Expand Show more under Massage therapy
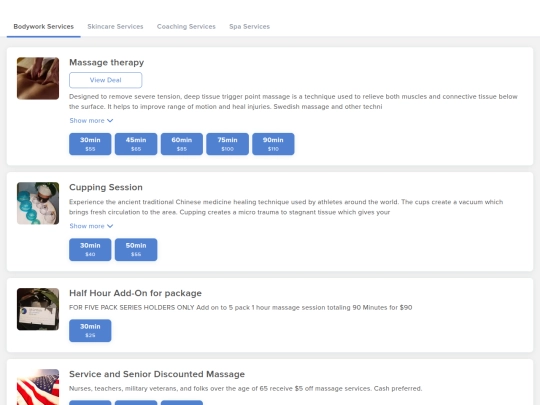540x405 pixels. click(91, 121)
